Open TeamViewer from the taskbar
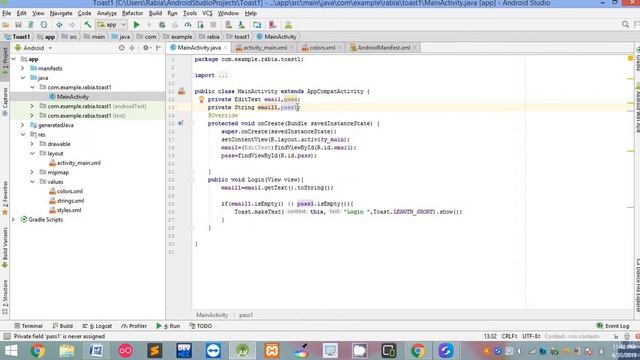 [x=213, y=351]
